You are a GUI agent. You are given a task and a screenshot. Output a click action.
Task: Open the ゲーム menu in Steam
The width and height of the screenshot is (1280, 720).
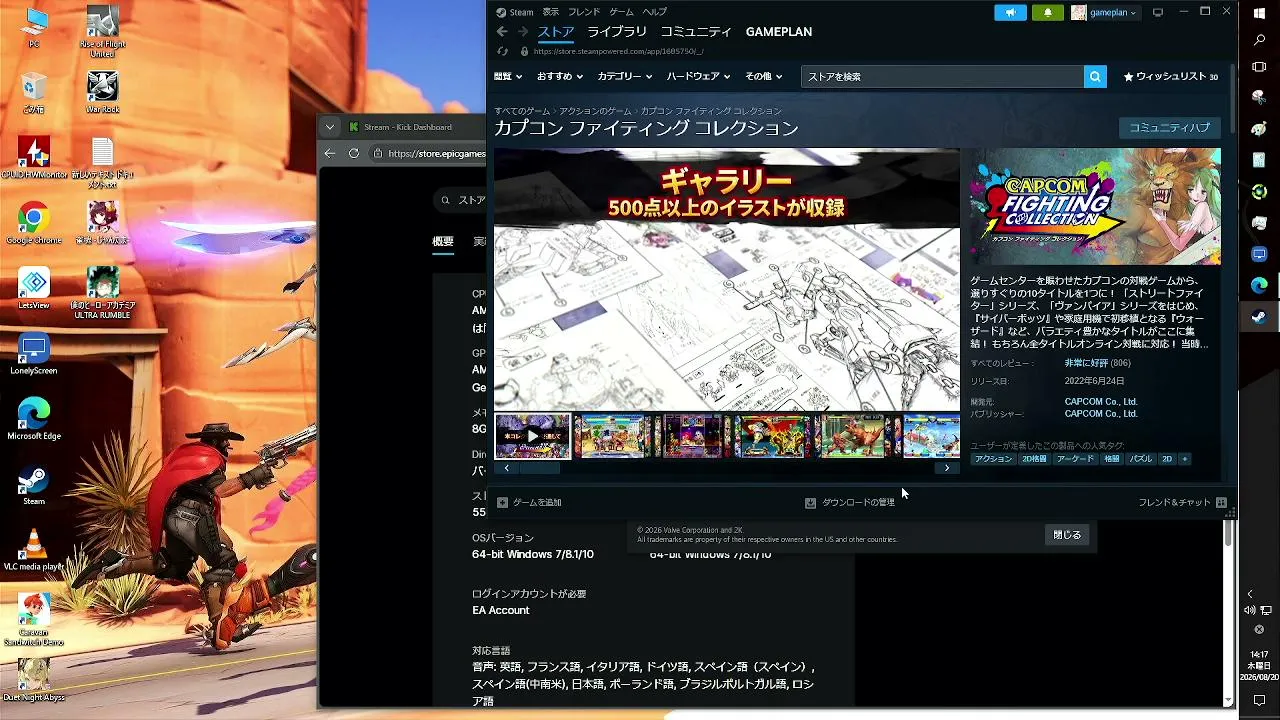tap(621, 12)
